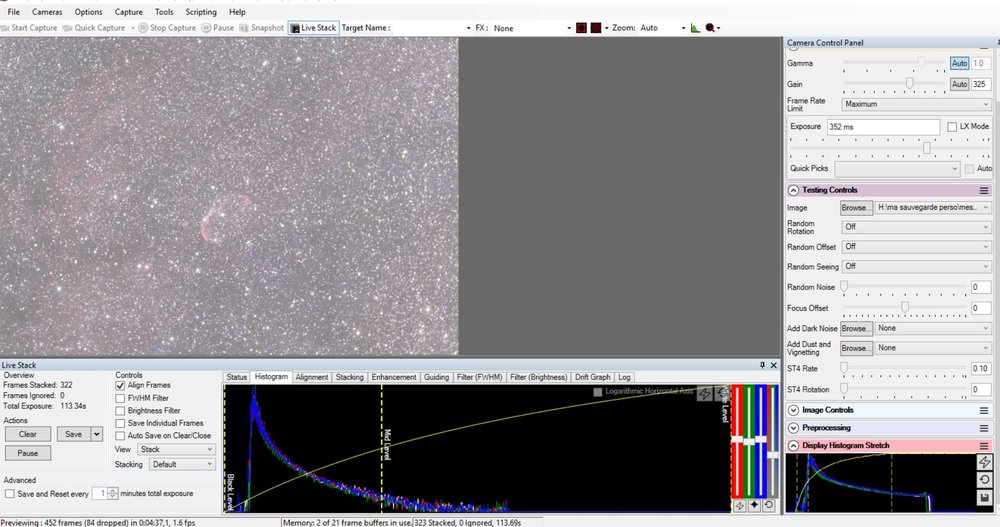1000x527 pixels.
Task: Click the reset icon below the color sliders
Action: (x=768, y=505)
